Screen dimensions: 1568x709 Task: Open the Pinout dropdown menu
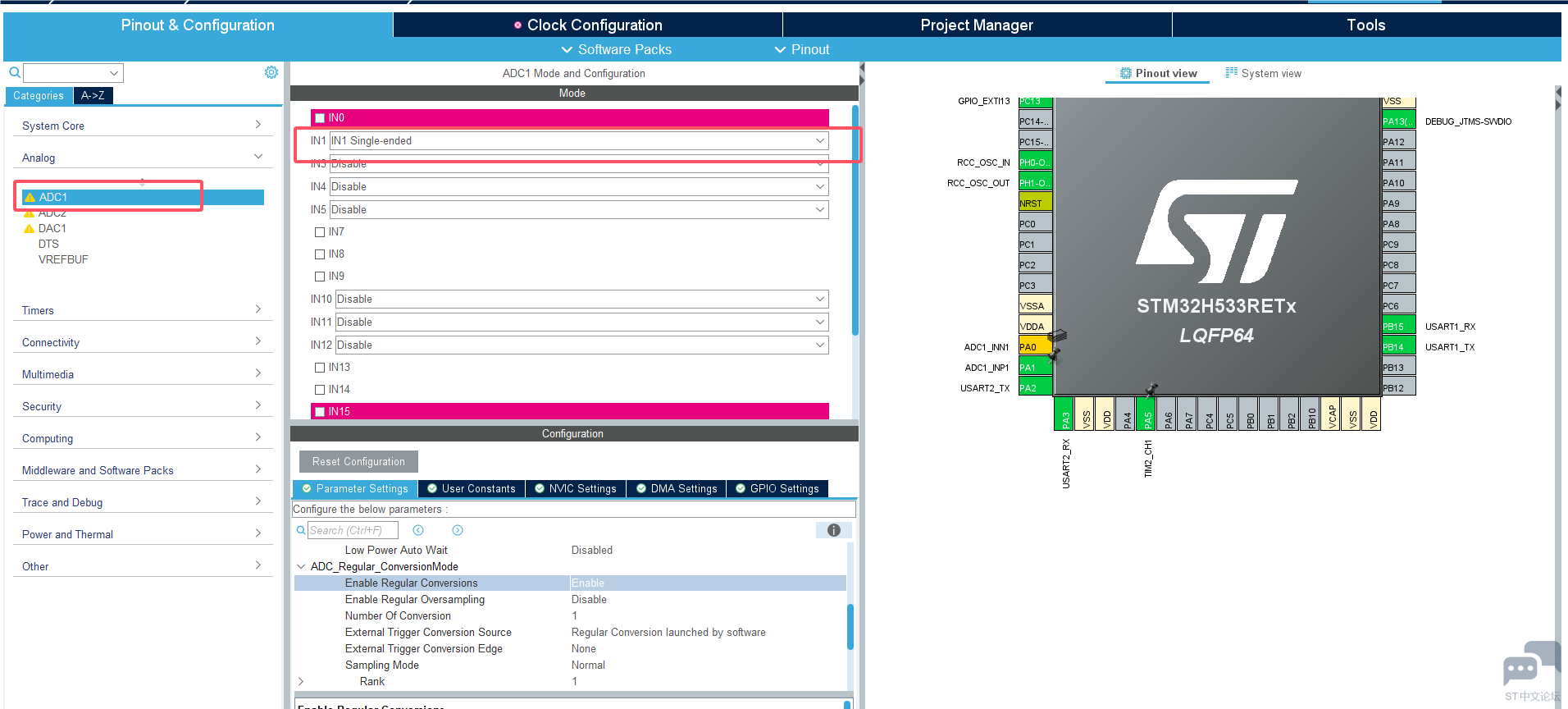[x=802, y=50]
